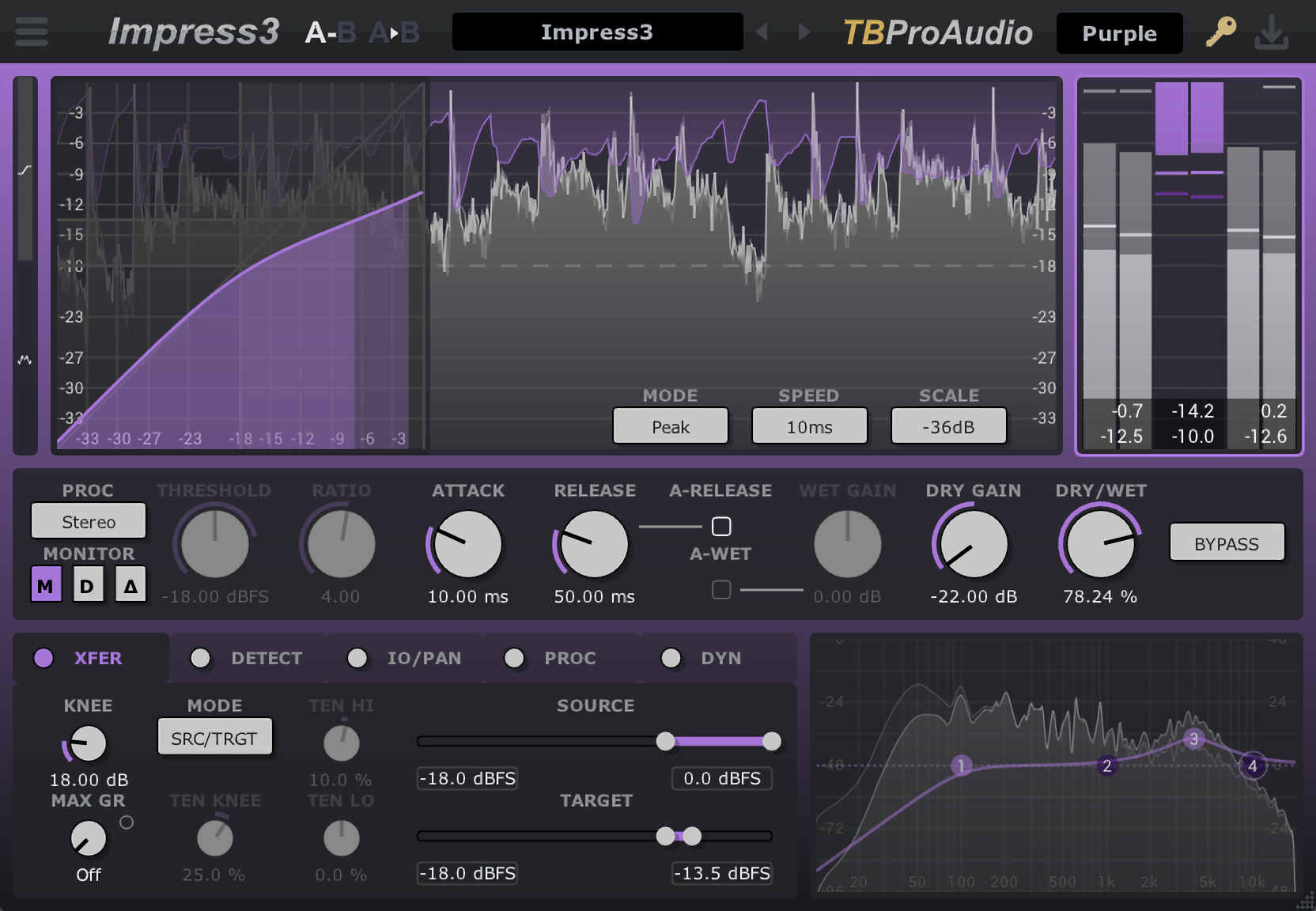Enable the A-RELEASE checkbox

click(721, 526)
